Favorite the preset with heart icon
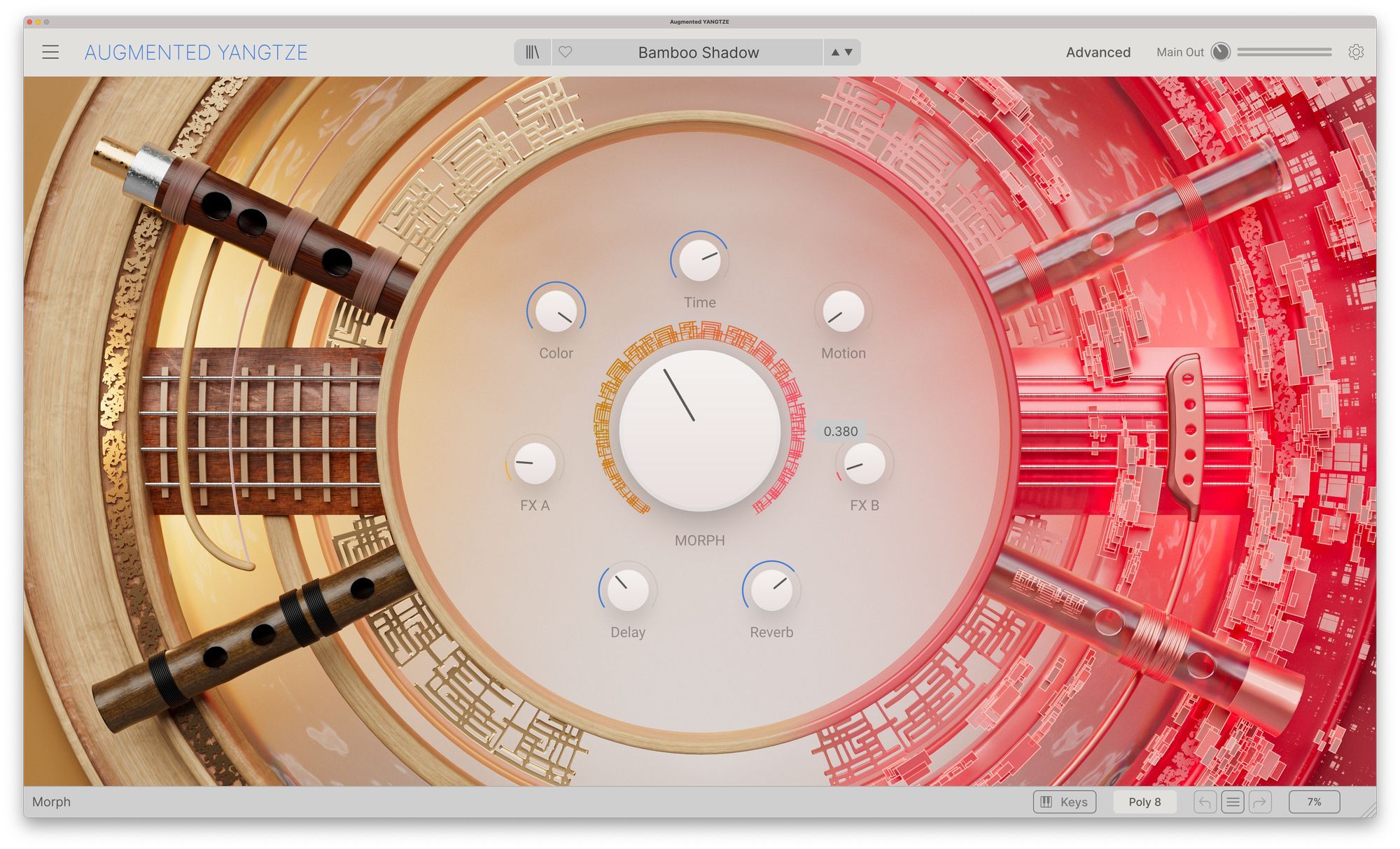This screenshot has width=1400, height=849. (x=566, y=52)
